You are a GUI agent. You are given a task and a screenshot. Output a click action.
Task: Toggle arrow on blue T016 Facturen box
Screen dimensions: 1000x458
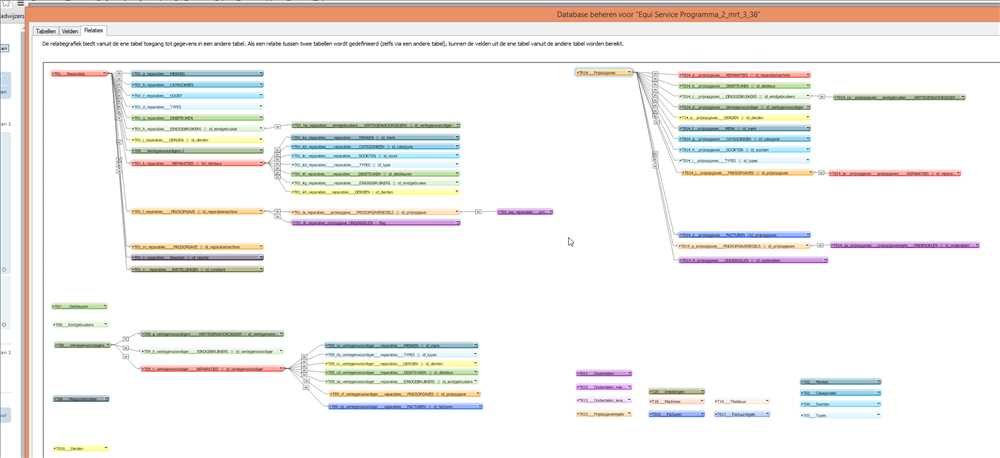pos(702,414)
